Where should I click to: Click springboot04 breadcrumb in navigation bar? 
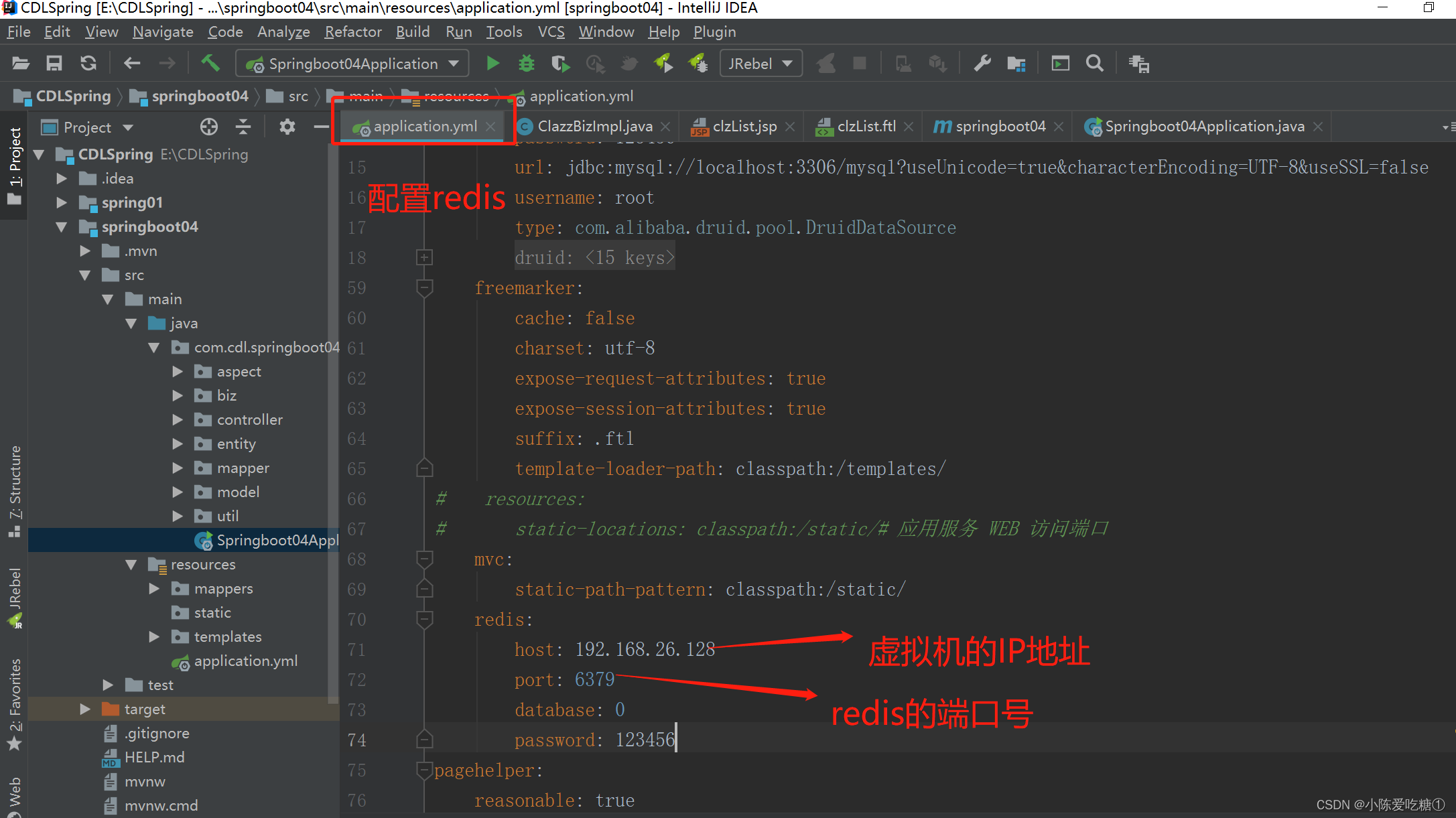(200, 96)
